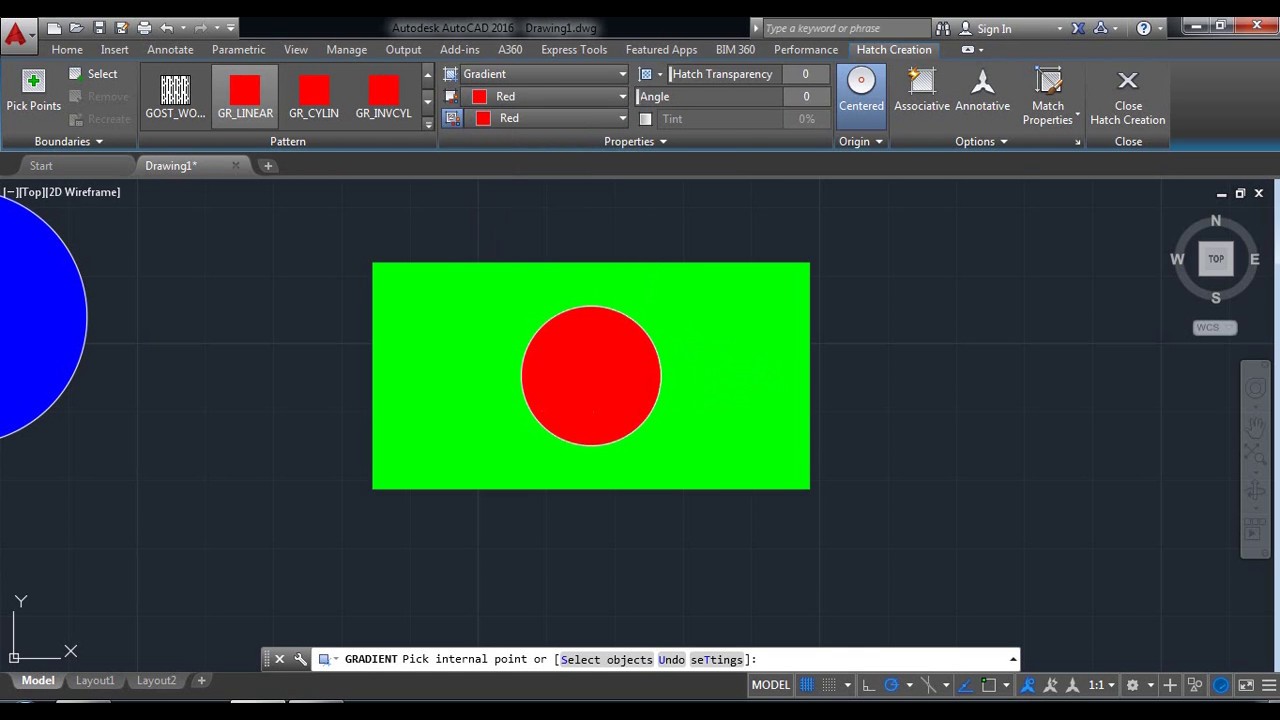Select the GR_LINEAR gradient pattern

point(245,96)
